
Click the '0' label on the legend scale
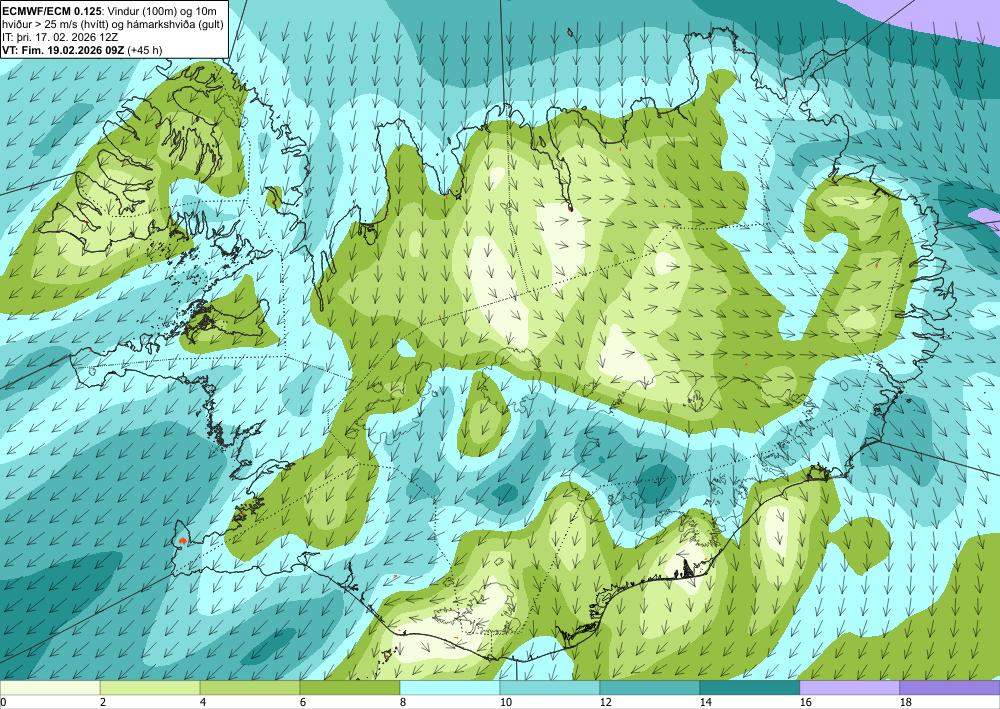3,702
